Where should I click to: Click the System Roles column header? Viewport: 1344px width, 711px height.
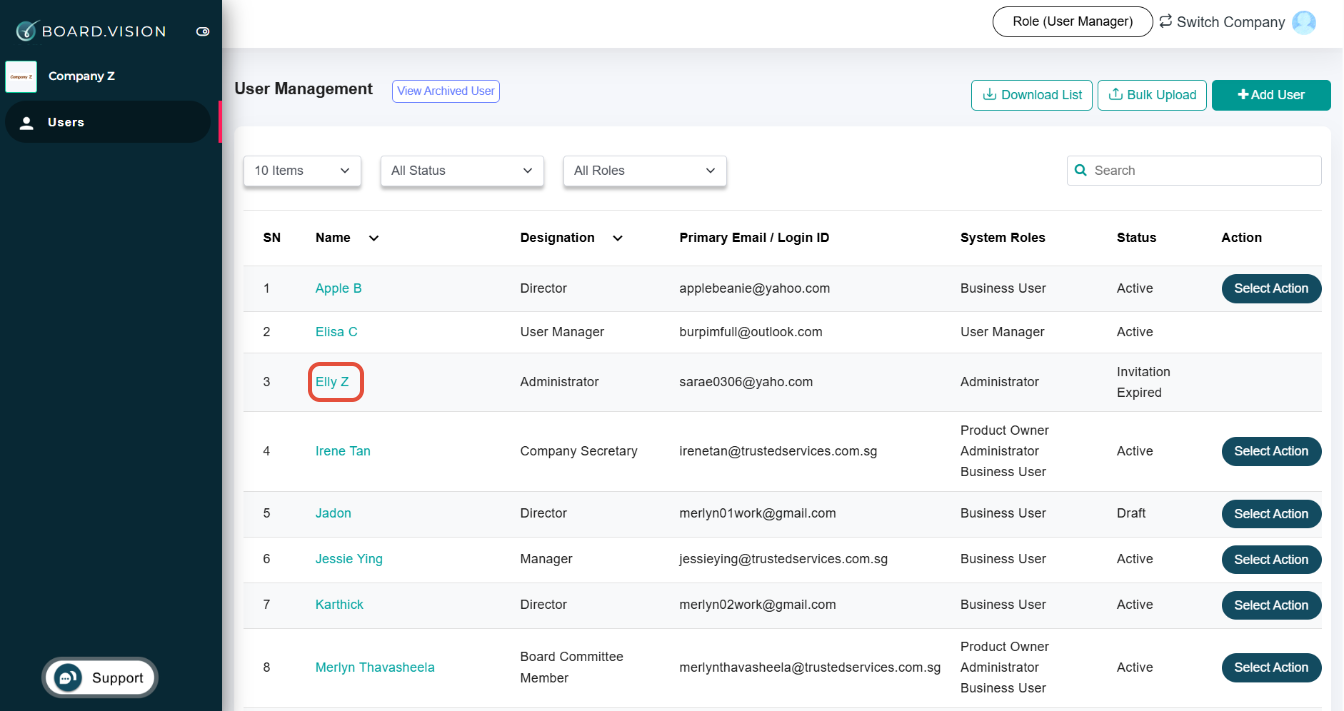(1003, 238)
